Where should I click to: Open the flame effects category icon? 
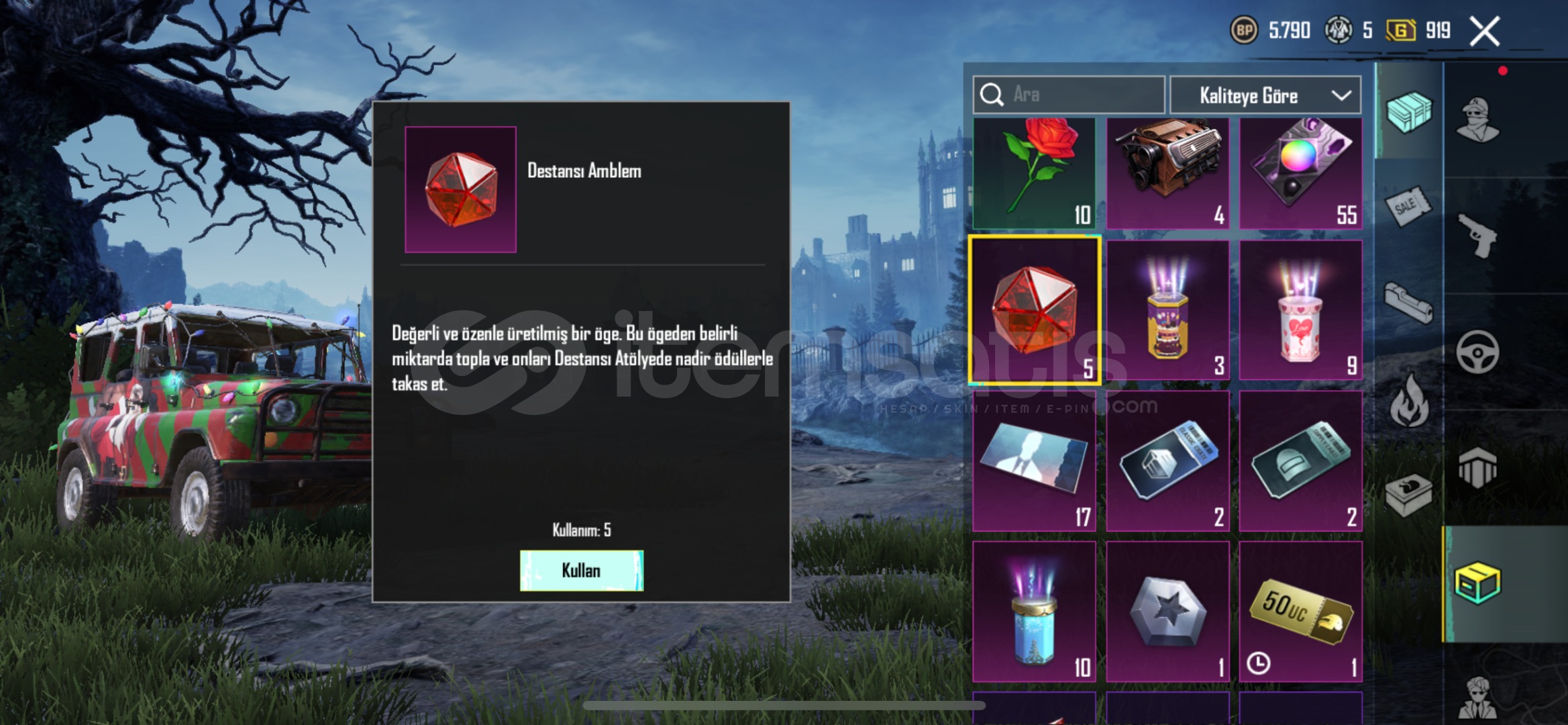pos(1408,401)
